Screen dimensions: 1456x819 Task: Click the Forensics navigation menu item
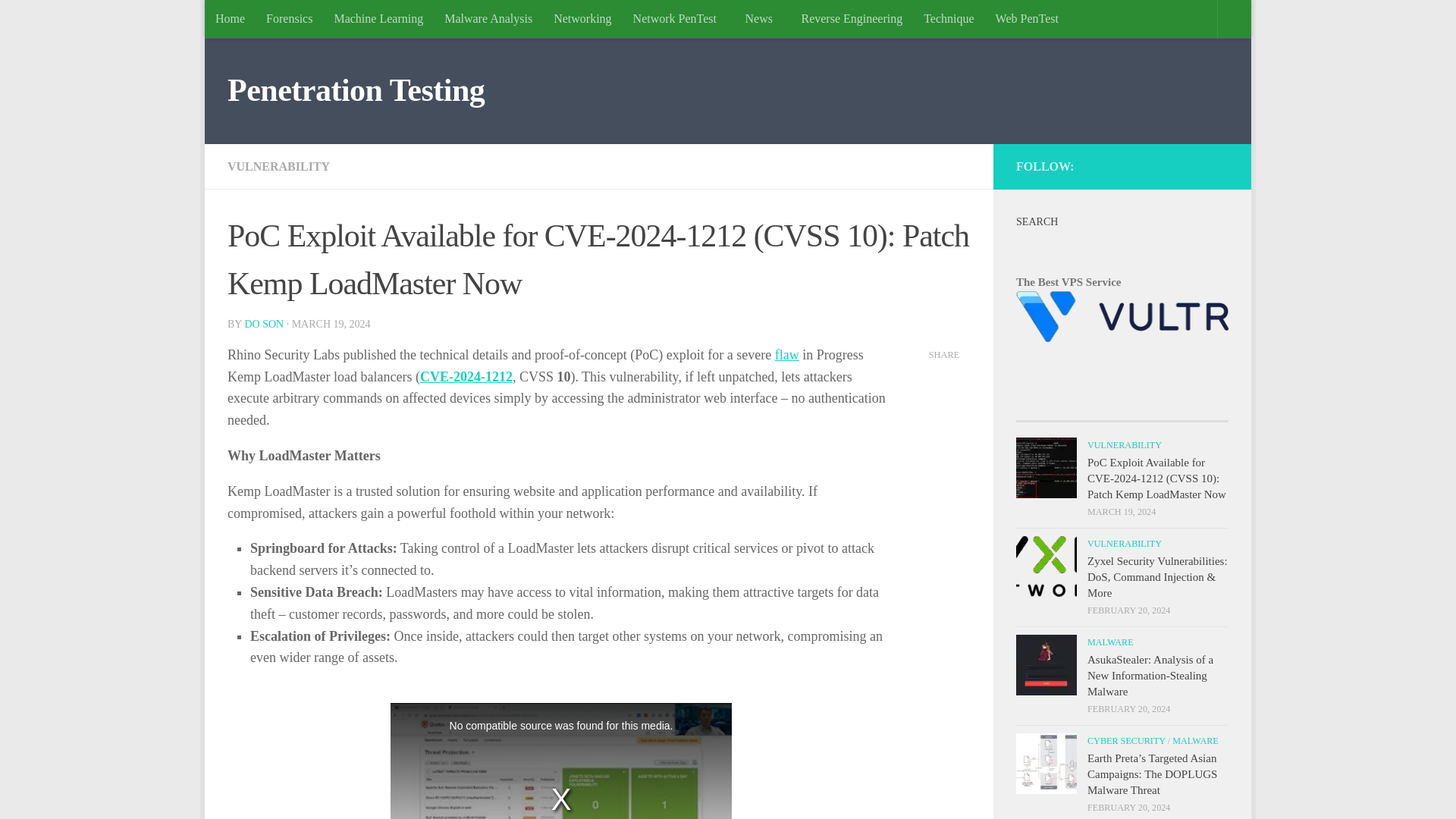click(289, 18)
